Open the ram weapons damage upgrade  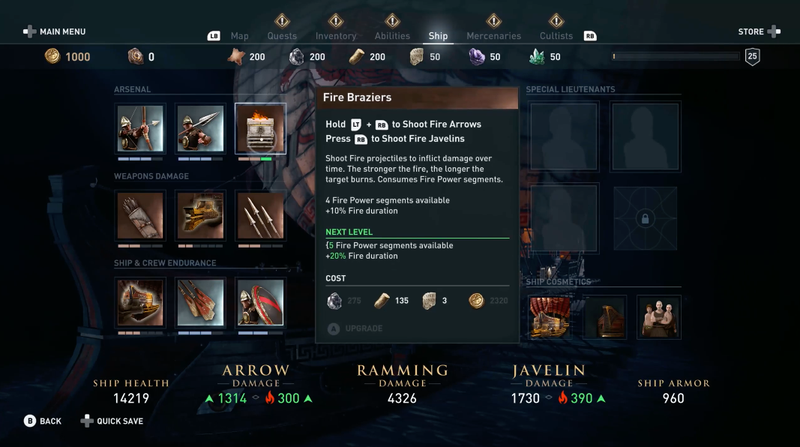click(x=200, y=215)
